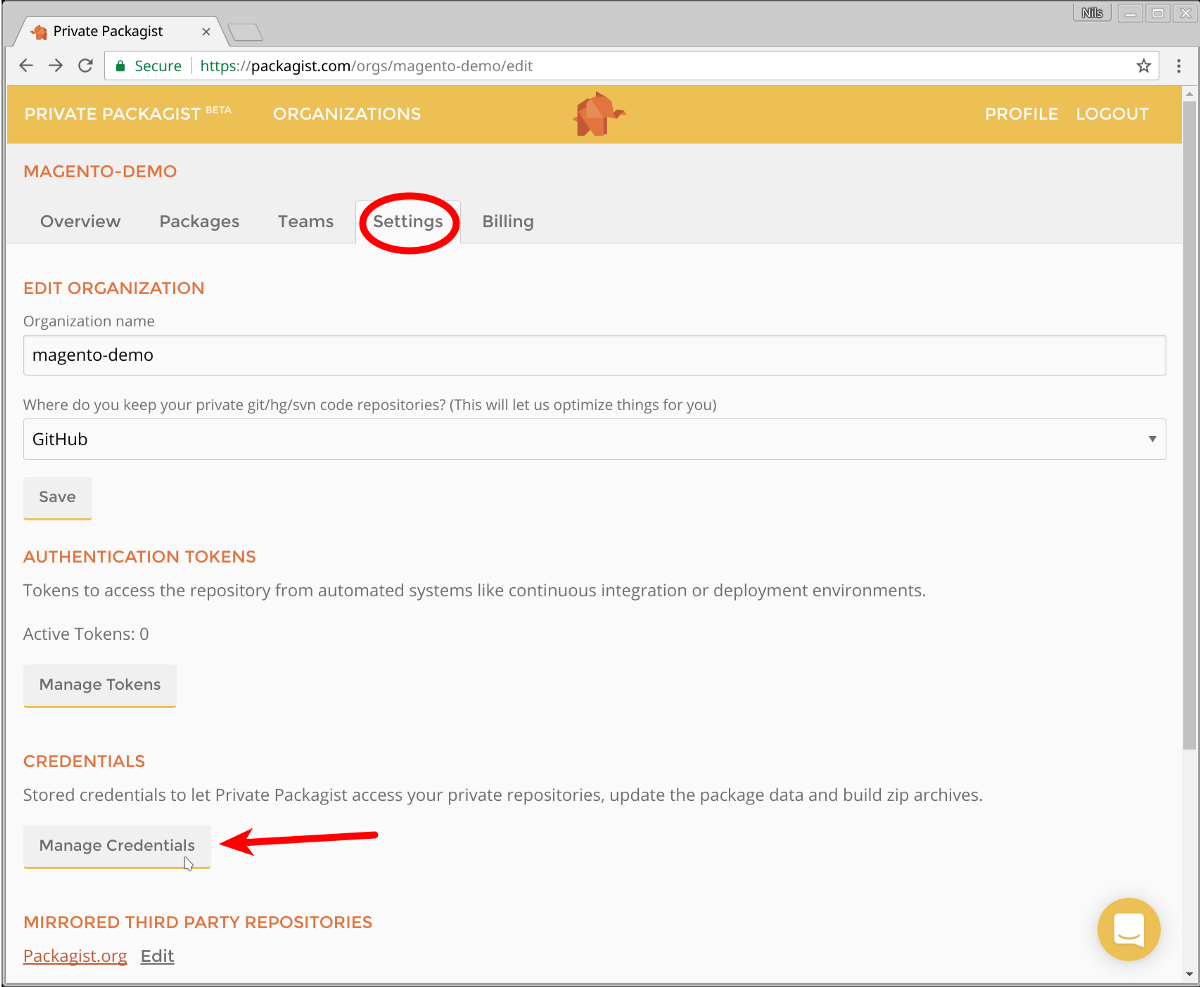
Task: Click the Edit Organization heading
Action: (x=114, y=288)
